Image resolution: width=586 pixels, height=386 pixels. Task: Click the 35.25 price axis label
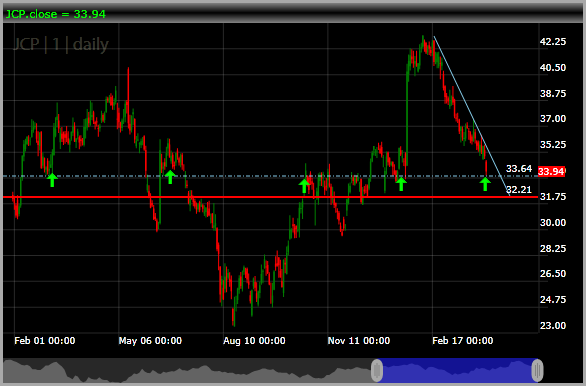click(553, 145)
